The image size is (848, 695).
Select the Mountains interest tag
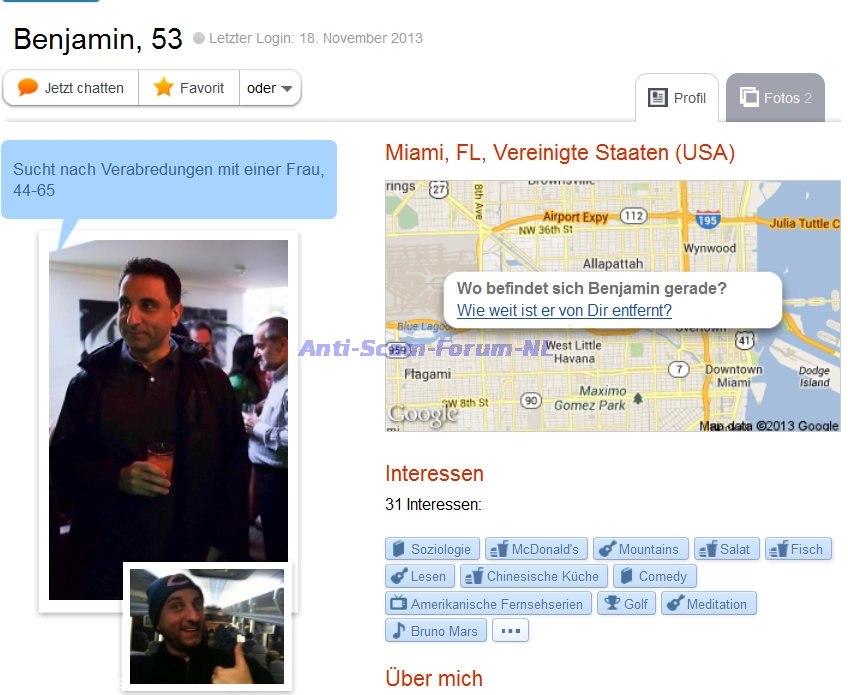(x=641, y=549)
